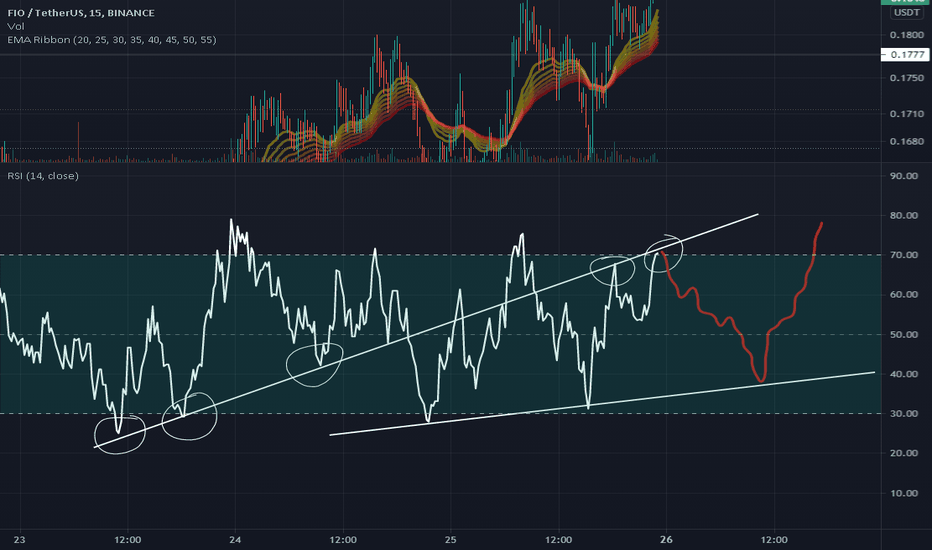Click the 50.00 RSI axis label

[x=904, y=335]
